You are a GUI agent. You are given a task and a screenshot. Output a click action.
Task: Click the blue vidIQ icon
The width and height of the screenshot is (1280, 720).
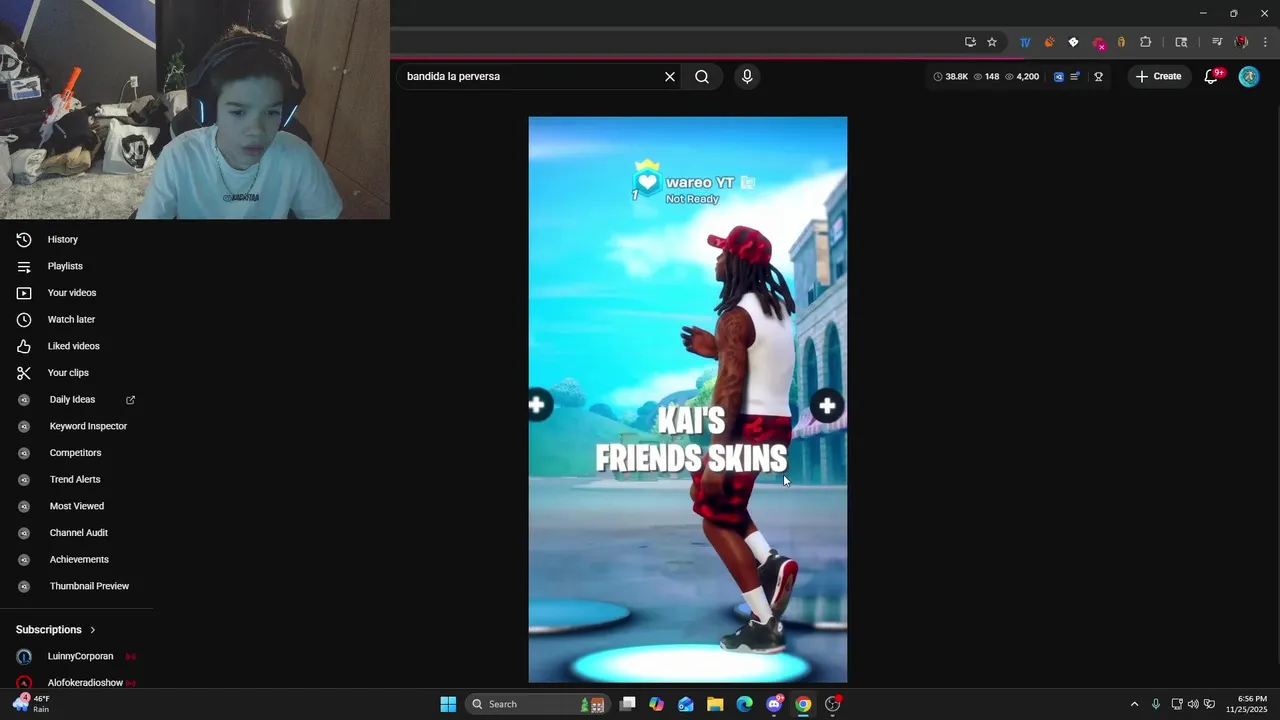tap(1059, 77)
